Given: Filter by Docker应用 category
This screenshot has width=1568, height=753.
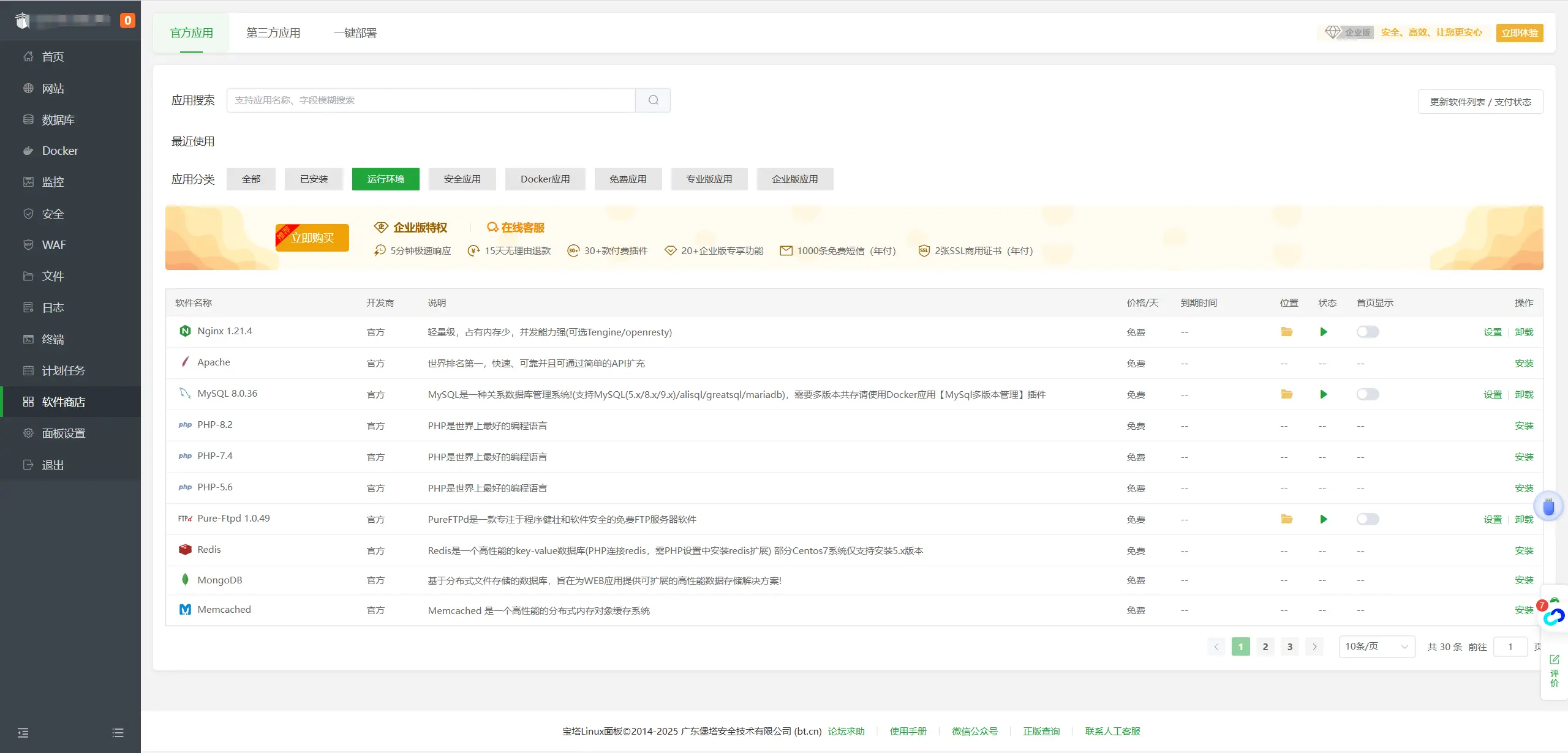Looking at the screenshot, I should tap(545, 179).
